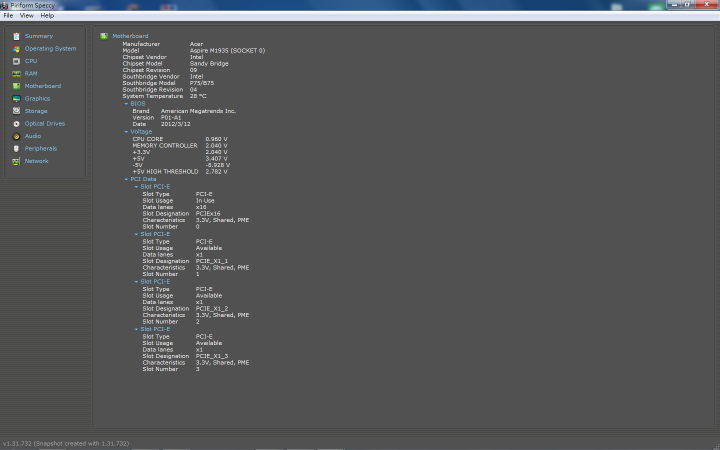Click version text in status bar
The width and height of the screenshot is (720, 450).
tap(66, 444)
